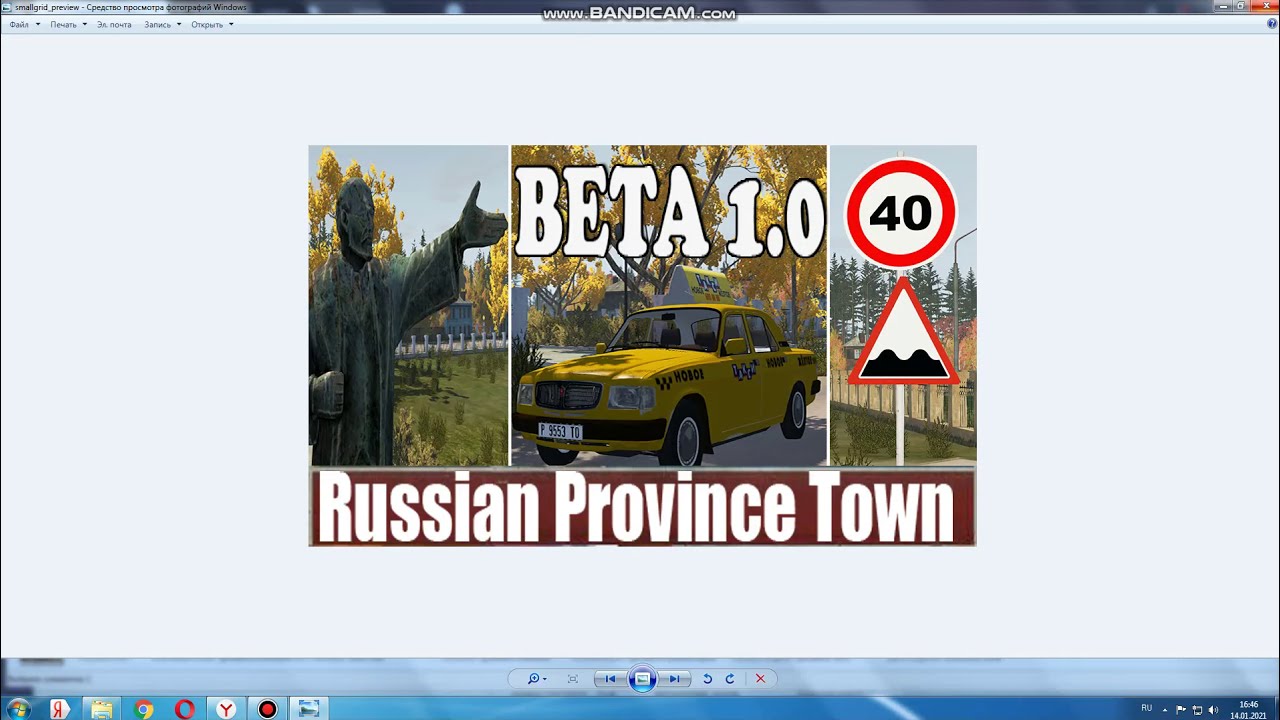Open Windows Explorer folder in taskbar
1280x720 pixels.
coord(102,709)
